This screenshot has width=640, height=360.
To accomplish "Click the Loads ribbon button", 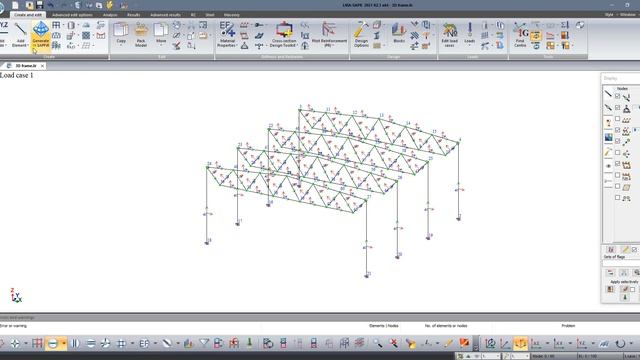I will click(469, 33).
